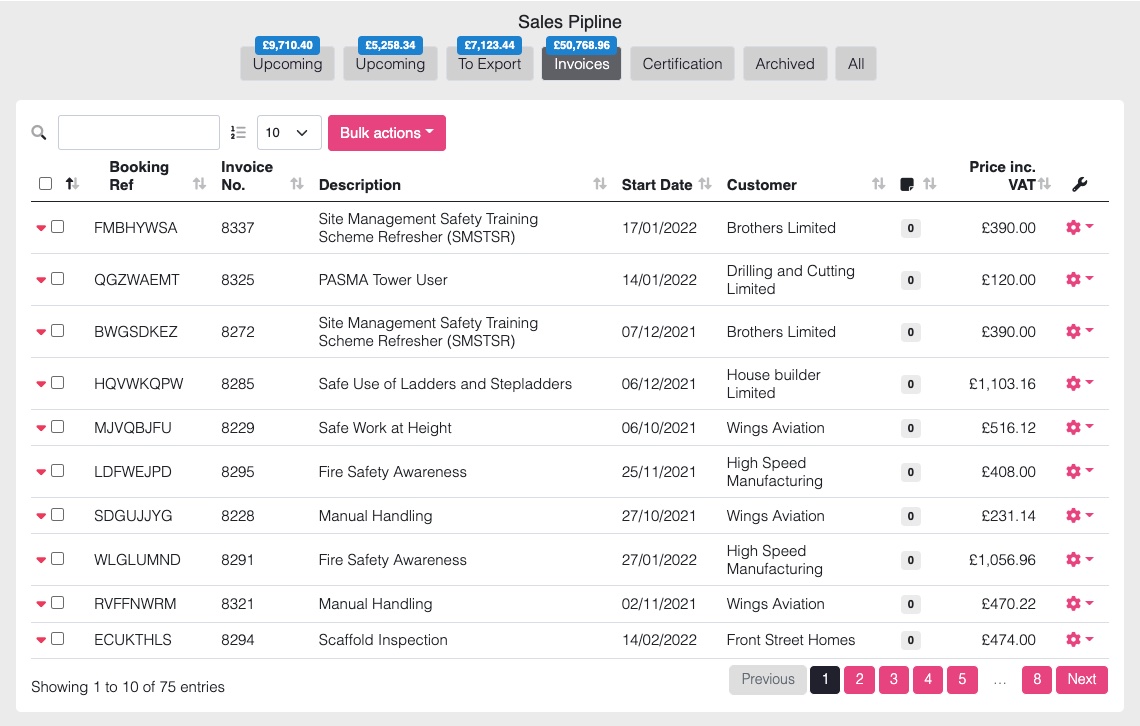Click notes count badge for QGZWAEMT row
The height and width of the screenshot is (726, 1140).
point(910,280)
